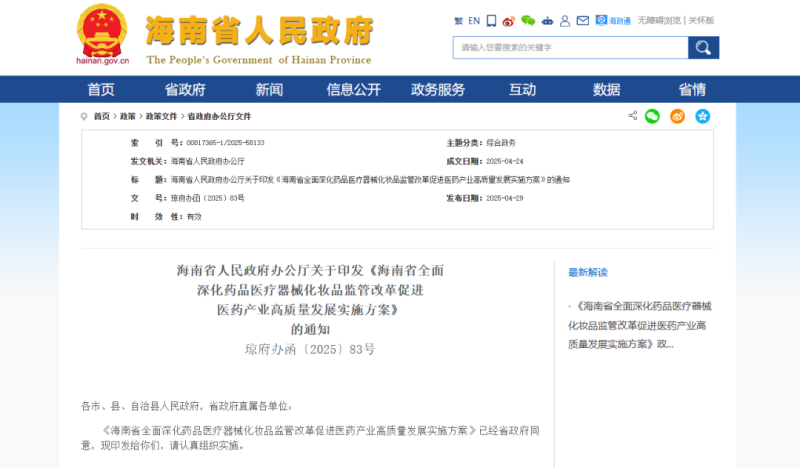Screen dimensions: 800x468
Task: Open the Weibo icon in top header
Action: pyautogui.click(x=508, y=20)
